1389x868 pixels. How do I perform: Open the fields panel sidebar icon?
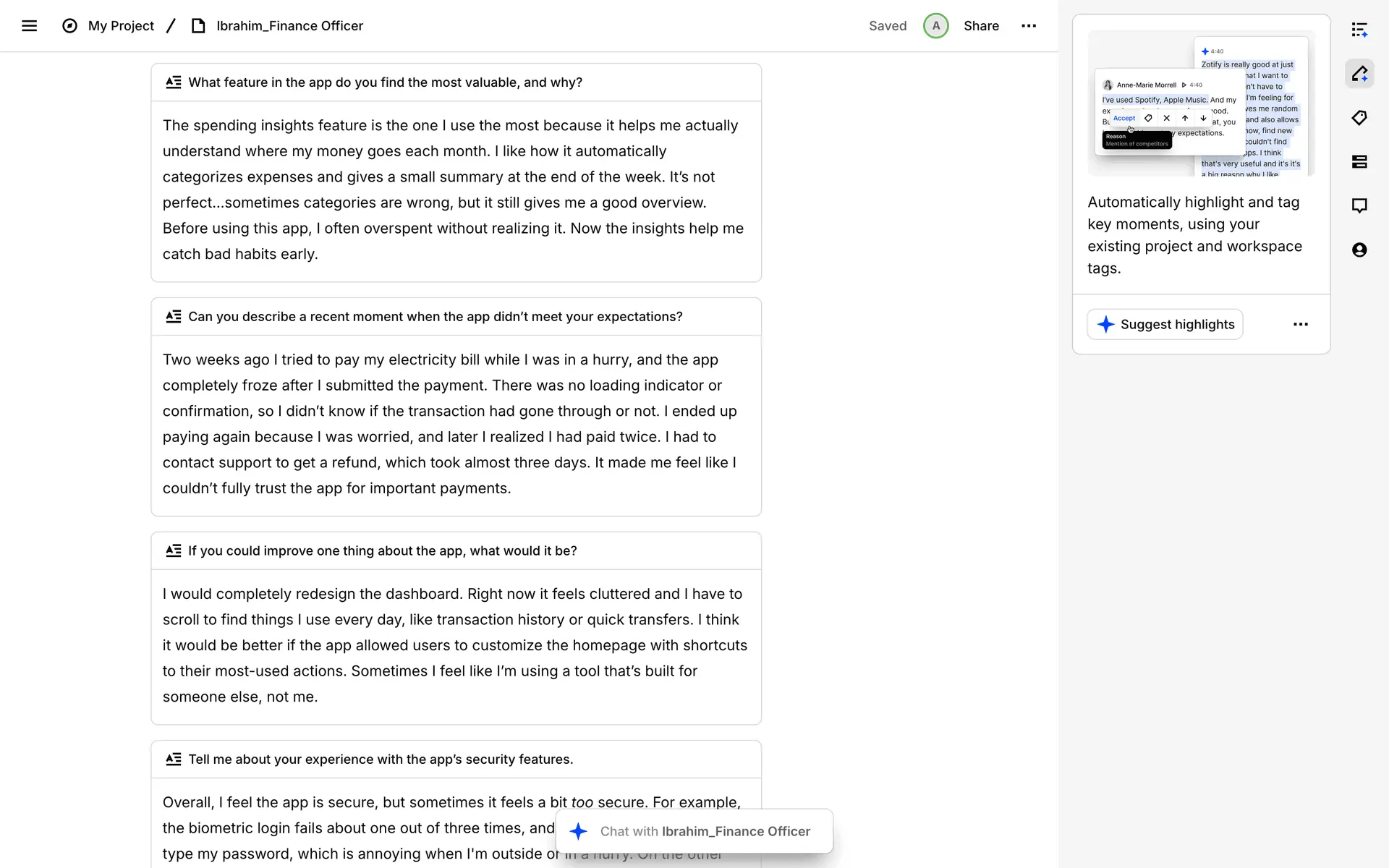click(1359, 162)
